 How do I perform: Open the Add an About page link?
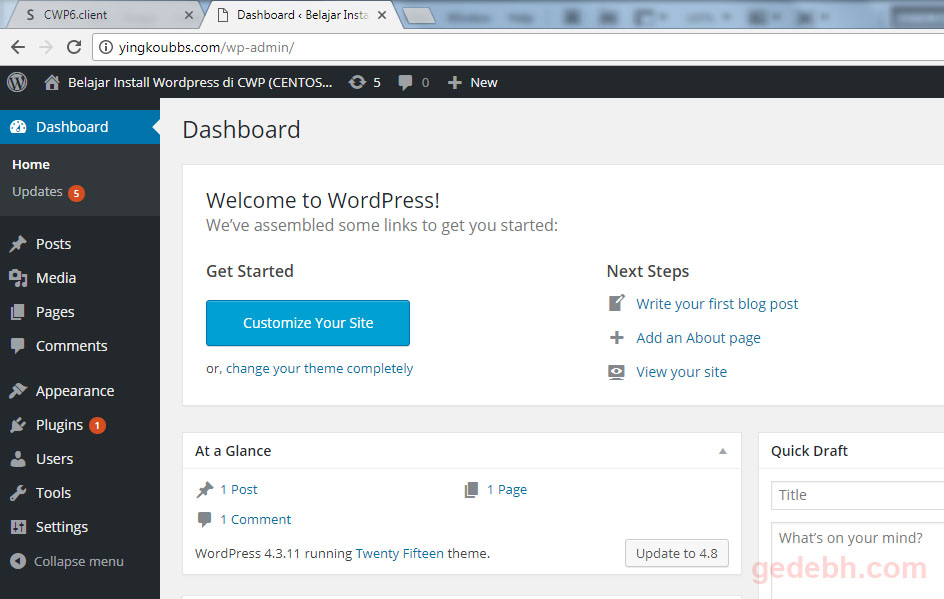(698, 338)
